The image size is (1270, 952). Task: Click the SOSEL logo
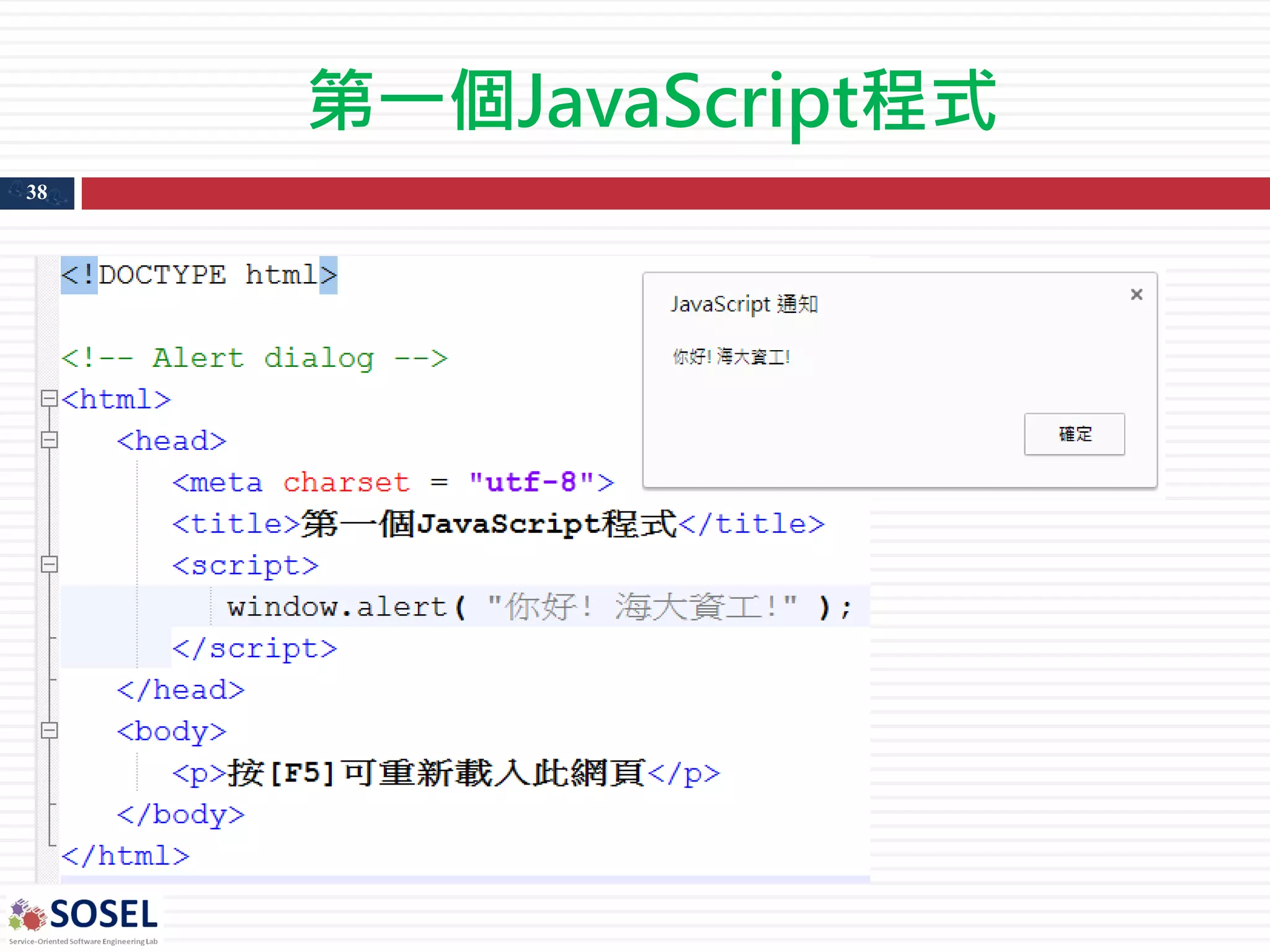[x=83, y=920]
